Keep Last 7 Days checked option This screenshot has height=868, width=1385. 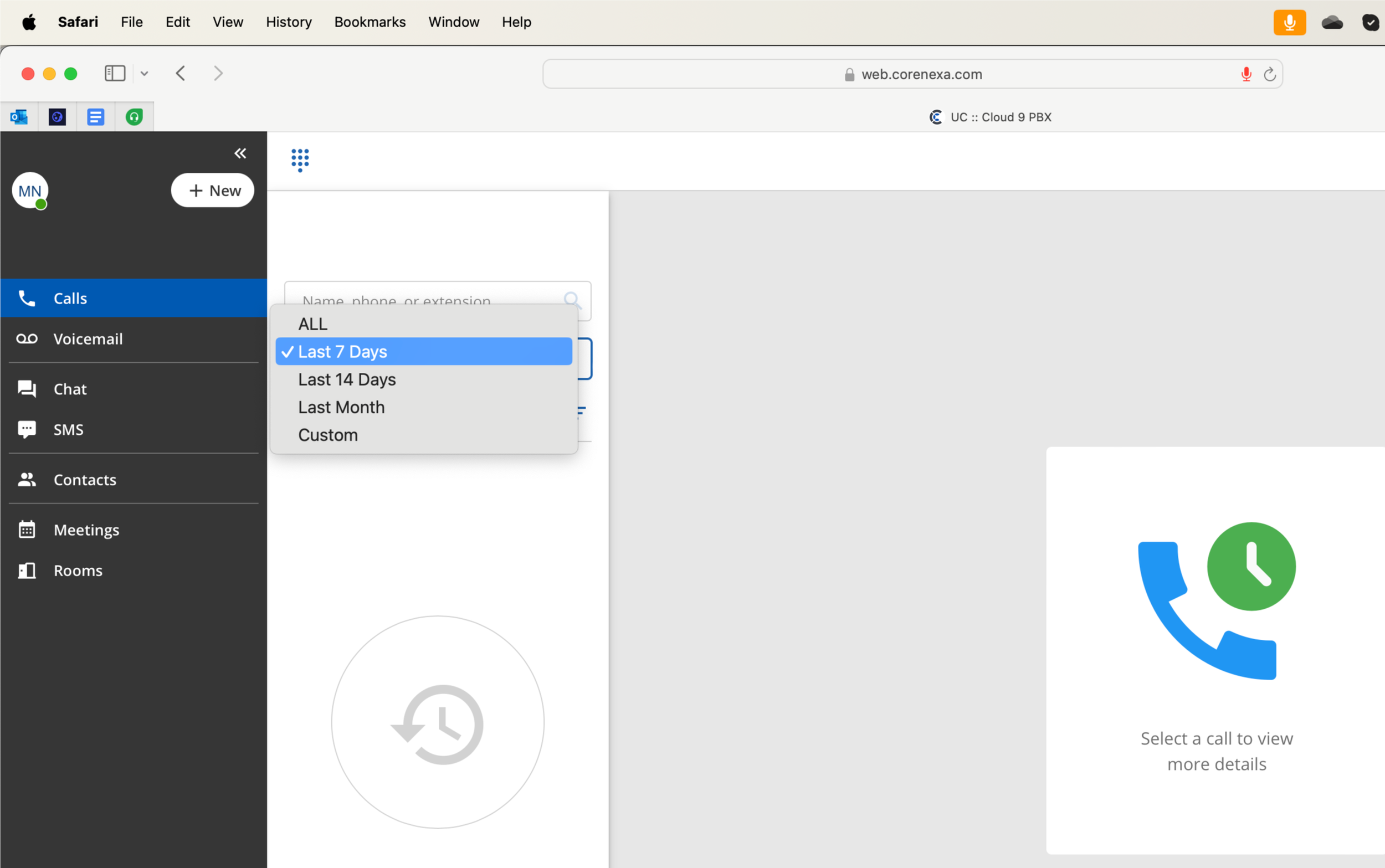tap(343, 351)
